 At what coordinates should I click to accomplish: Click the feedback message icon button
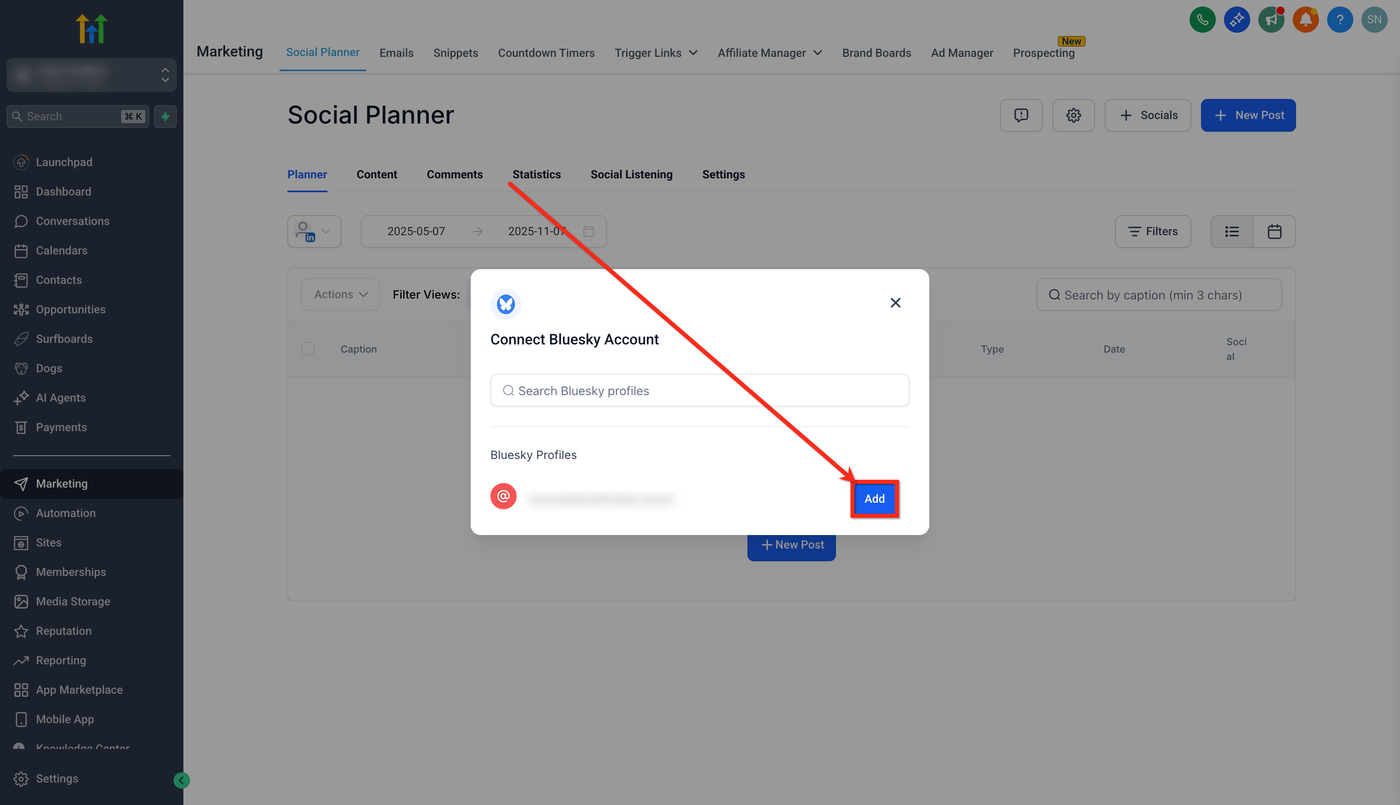pos(1021,115)
